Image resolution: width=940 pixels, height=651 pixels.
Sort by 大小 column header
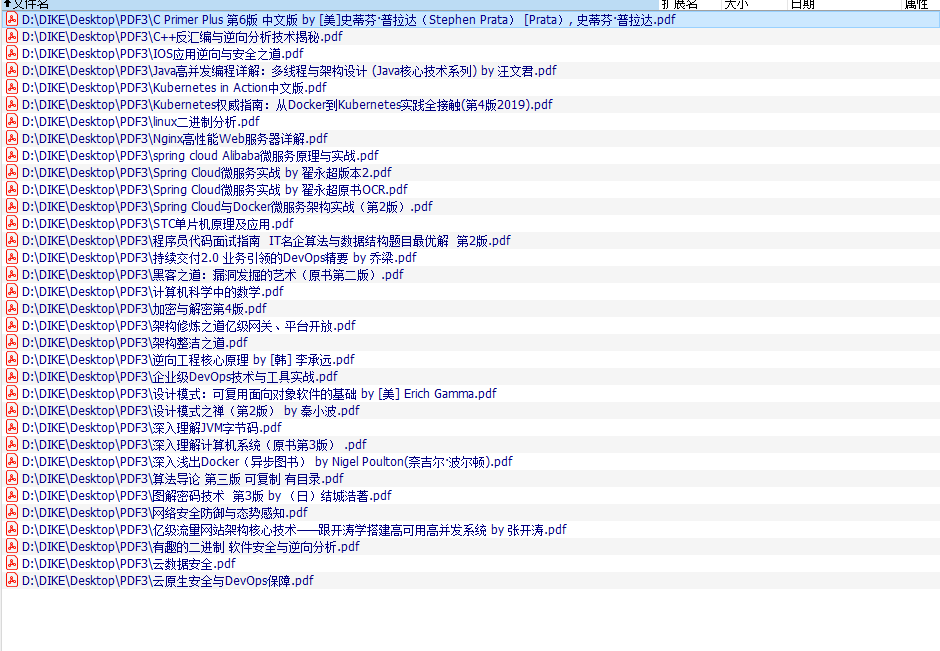point(754,4)
